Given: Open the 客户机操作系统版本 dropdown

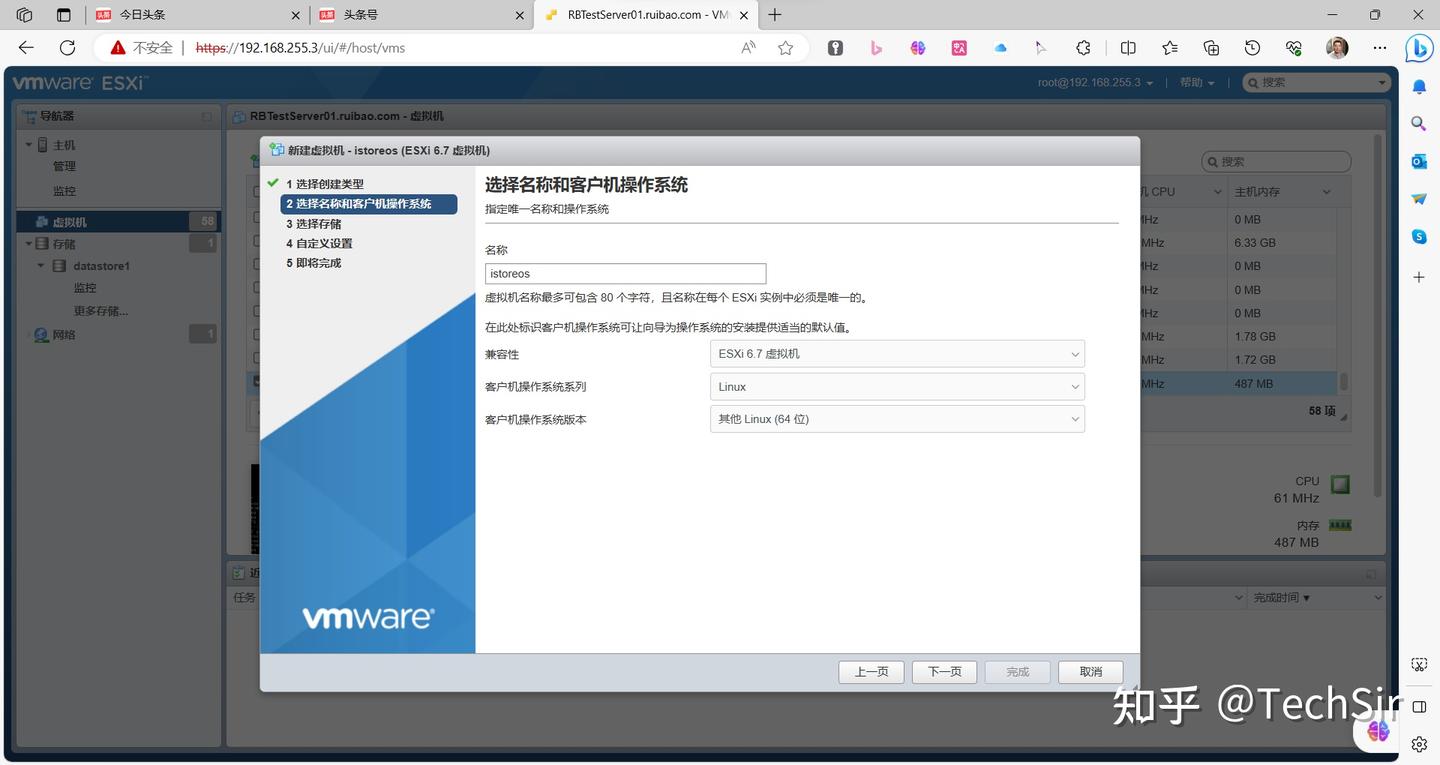Looking at the screenshot, I should [x=897, y=419].
